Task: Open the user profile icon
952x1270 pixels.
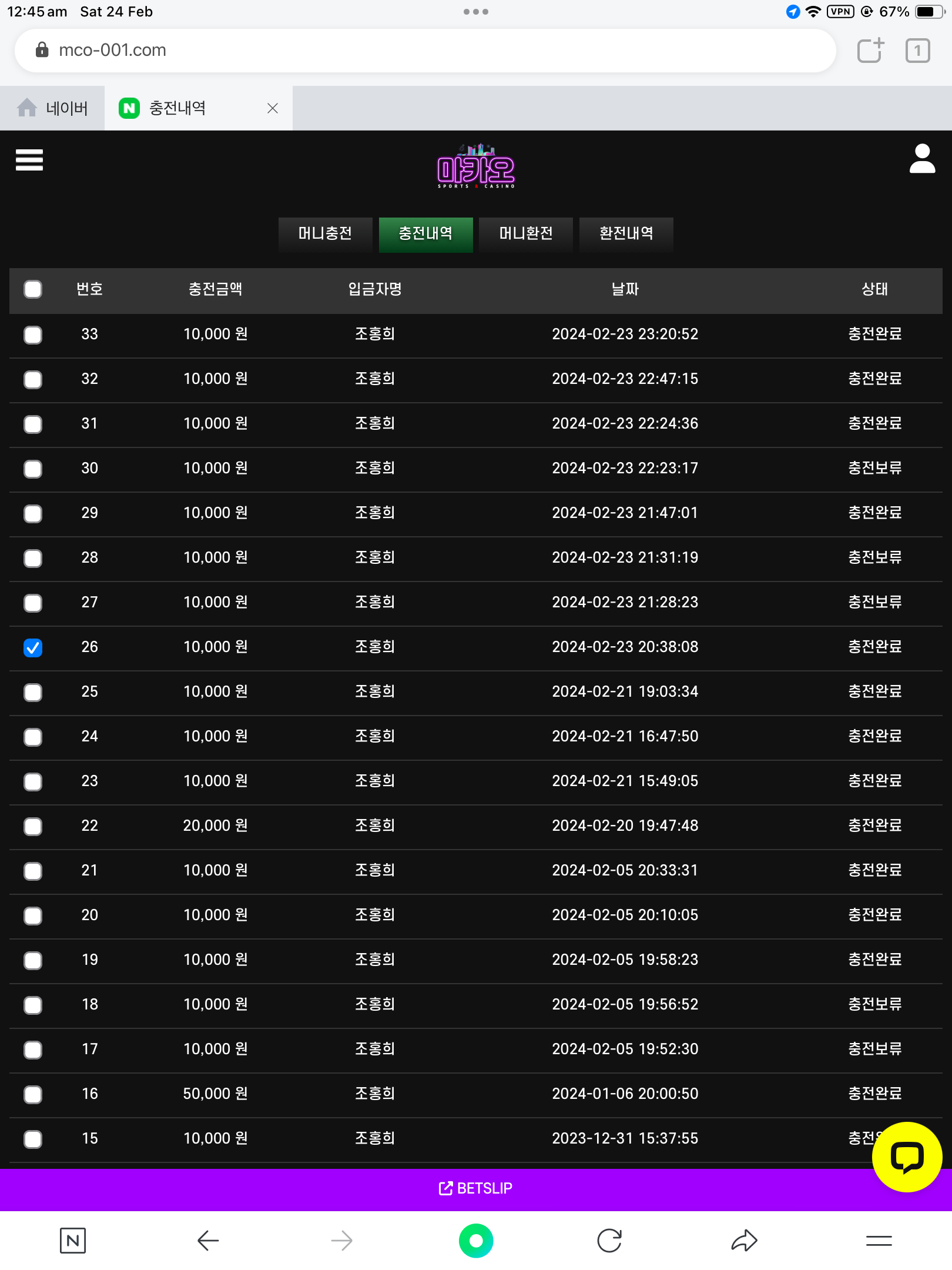Action: [922, 159]
